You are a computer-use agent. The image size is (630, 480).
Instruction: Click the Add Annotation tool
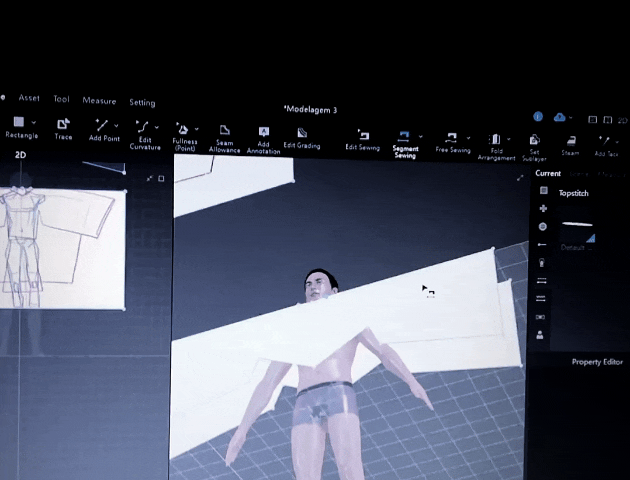point(263,140)
